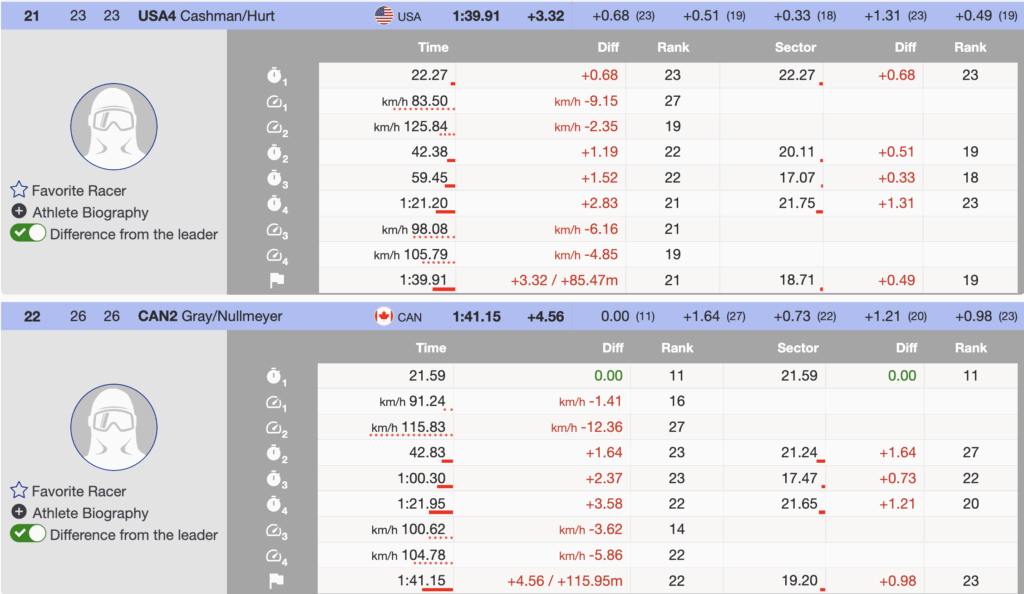Click star icon beside USA4 Favorite Racer
Viewport: 1024px width, 594px height.
coord(19,190)
